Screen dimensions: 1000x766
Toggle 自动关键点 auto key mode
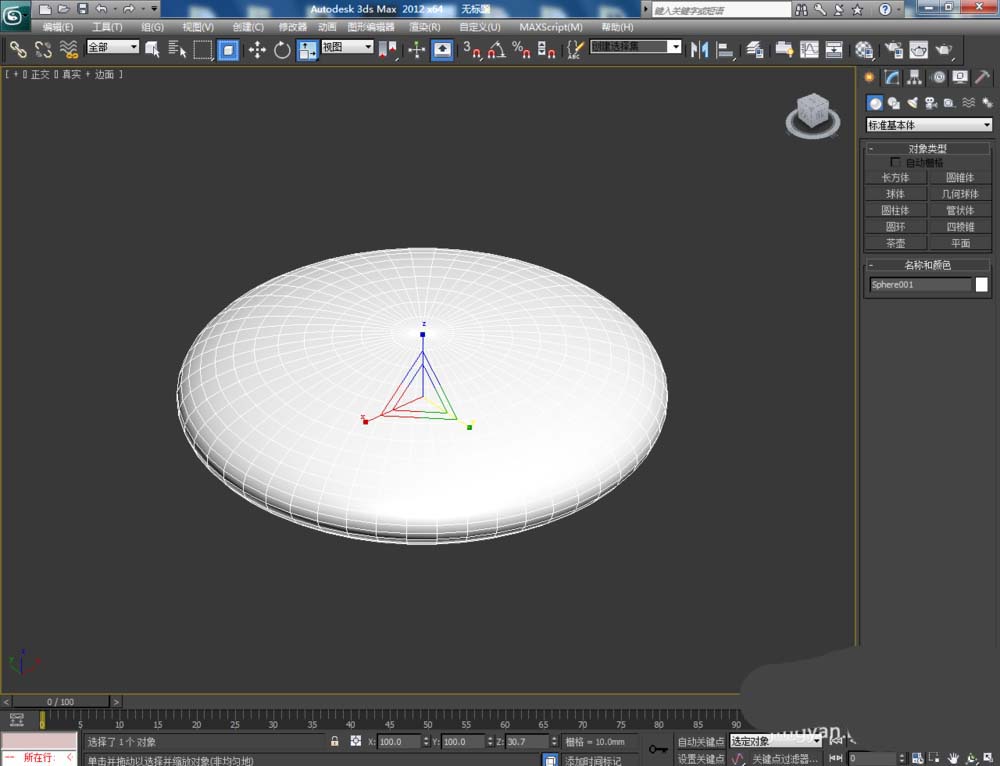click(x=700, y=742)
